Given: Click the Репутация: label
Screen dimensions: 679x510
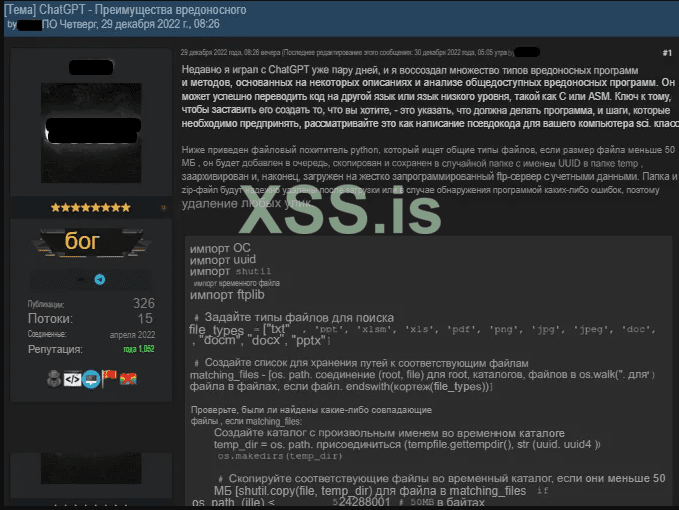Looking at the screenshot, I should click(55, 349).
